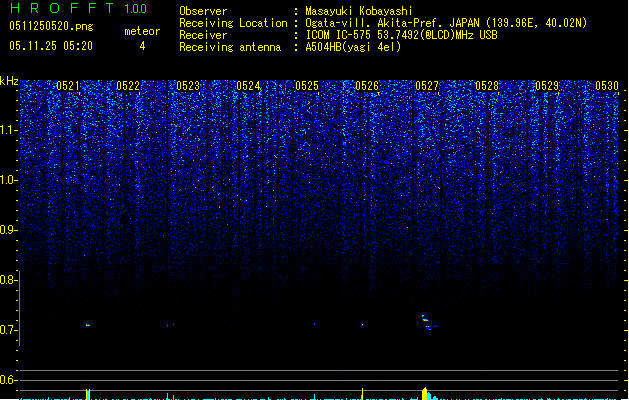This screenshot has height=400, width=629.
Task: Click the 0522 time marker
Action: tap(128, 86)
